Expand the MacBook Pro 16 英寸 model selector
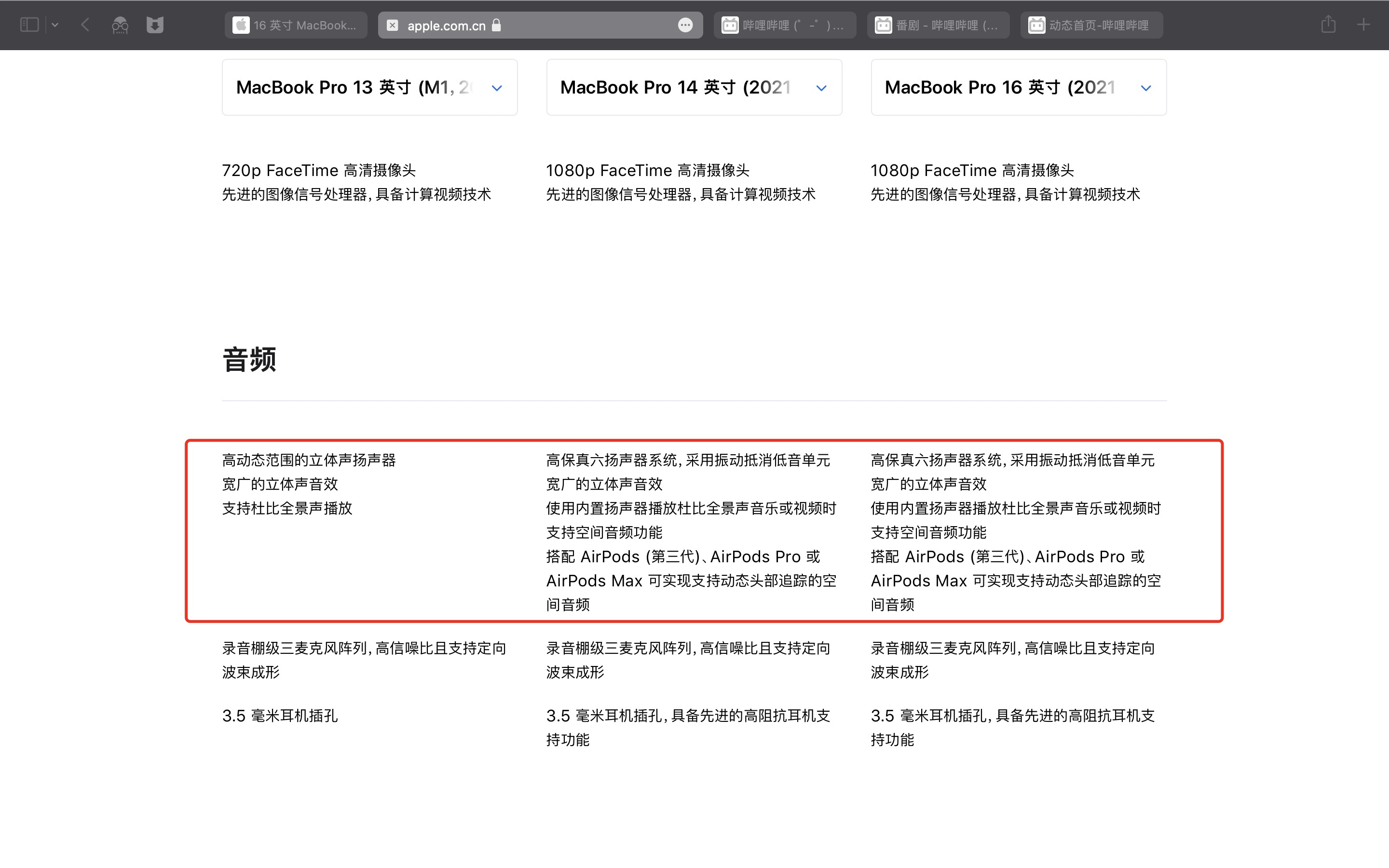This screenshot has height=868, width=1389. point(1018,87)
